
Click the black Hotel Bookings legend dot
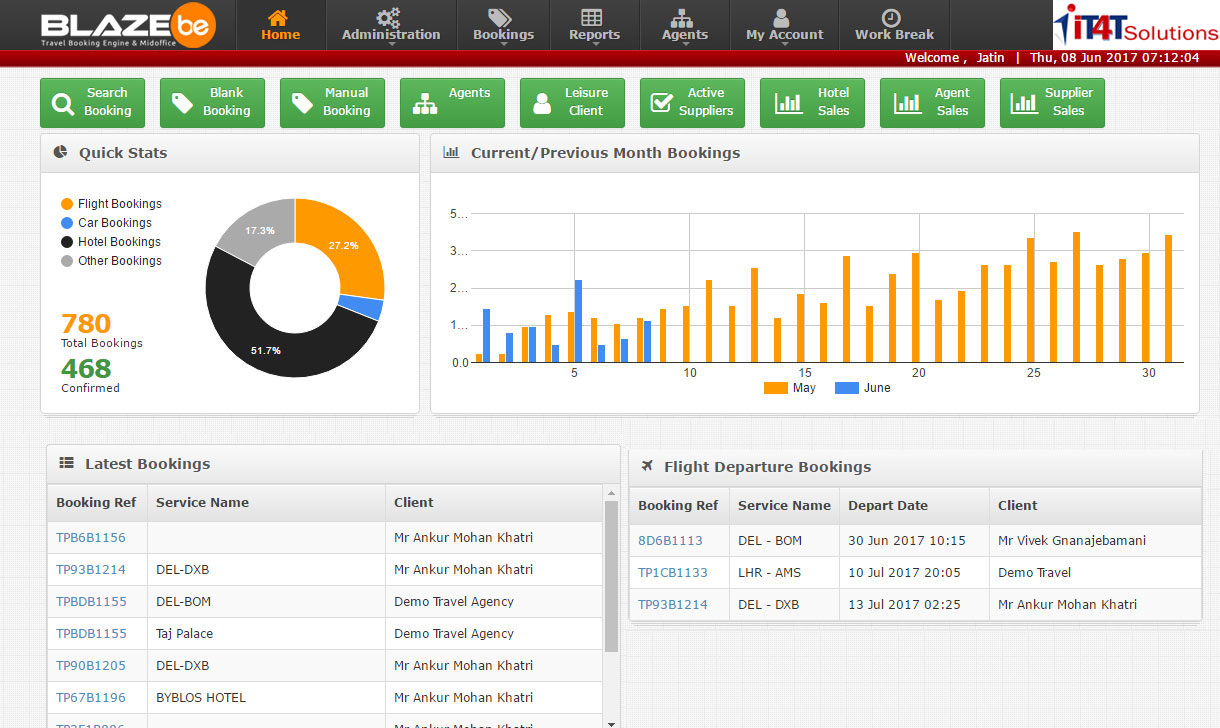pyautogui.click(x=67, y=242)
